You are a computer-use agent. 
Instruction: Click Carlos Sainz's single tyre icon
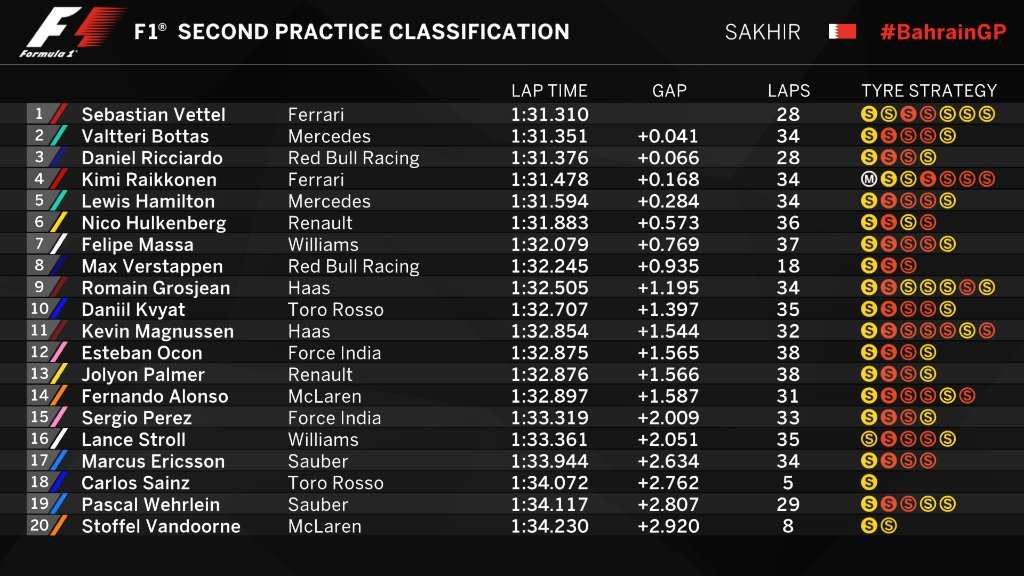[869, 483]
